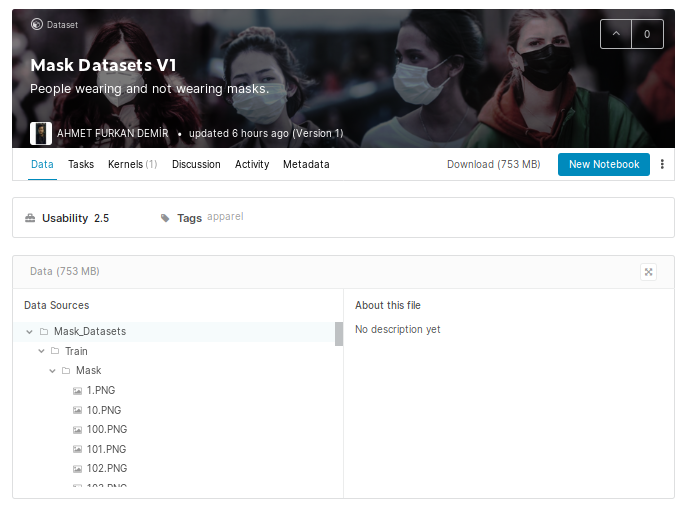
Task: Click the Usability rating icon
Action: point(31,218)
